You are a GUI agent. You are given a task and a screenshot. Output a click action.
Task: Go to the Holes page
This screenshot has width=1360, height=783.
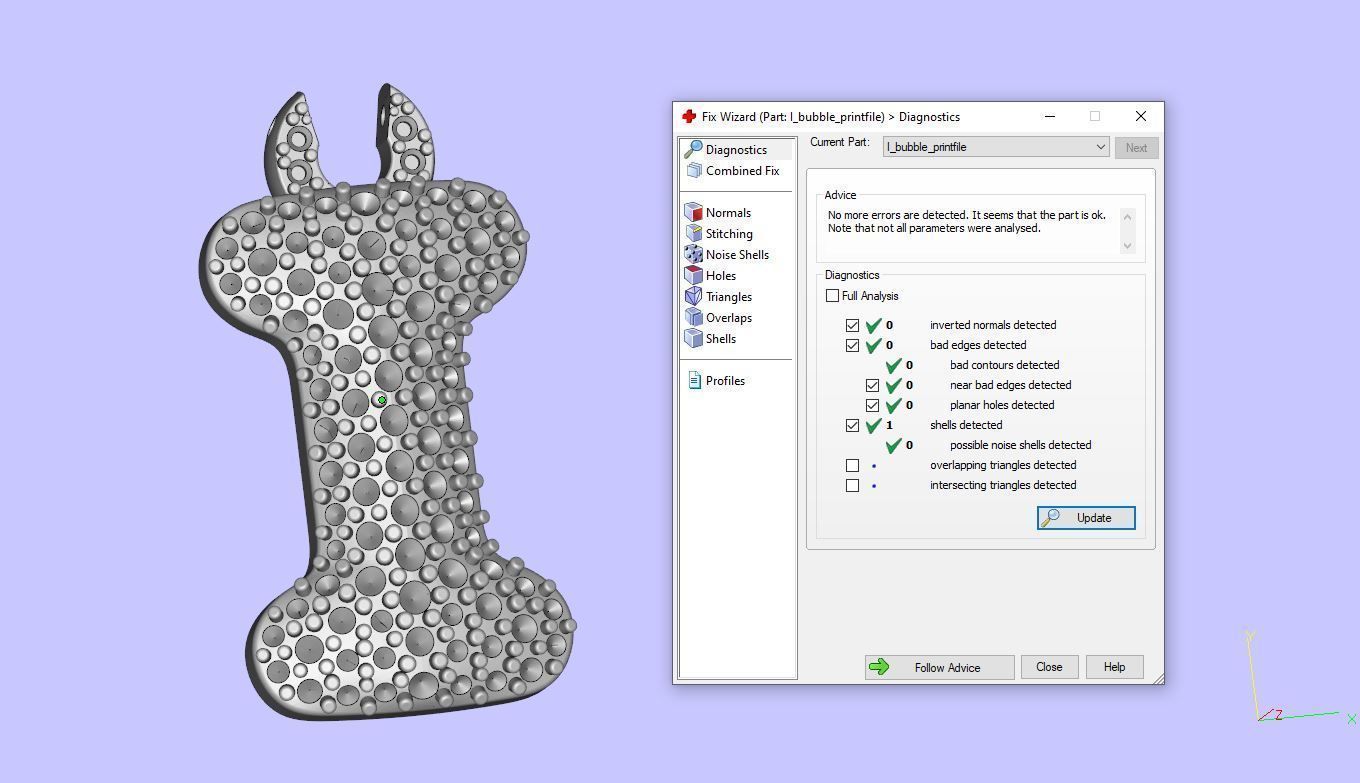(x=721, y=276)
